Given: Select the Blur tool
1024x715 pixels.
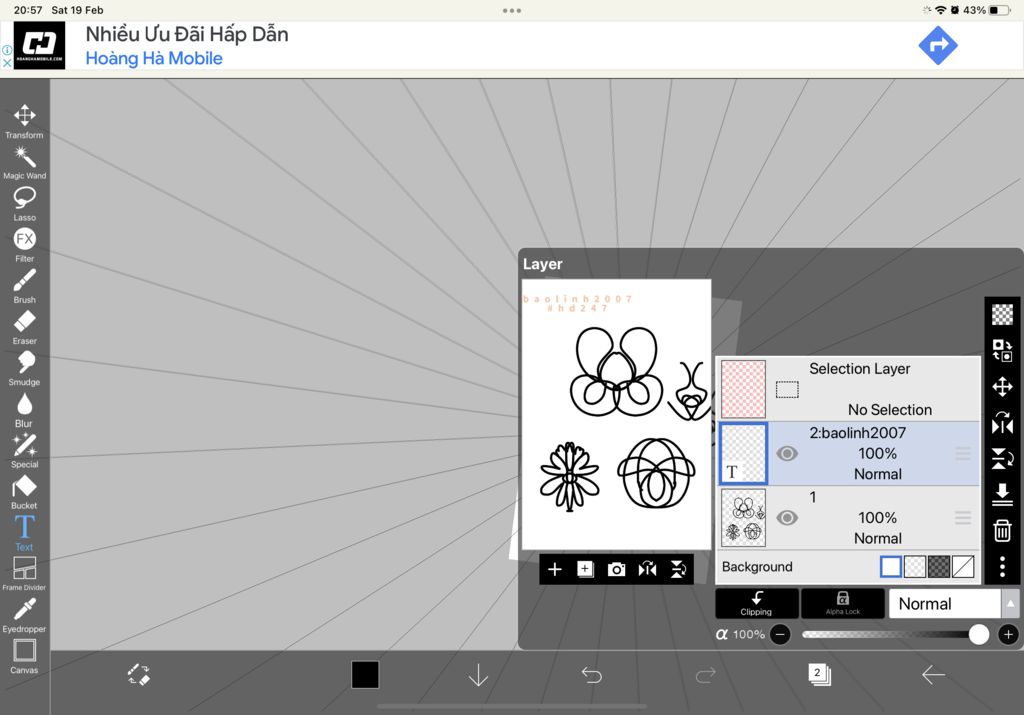Looking at the screenshot, I should point(24,409).
